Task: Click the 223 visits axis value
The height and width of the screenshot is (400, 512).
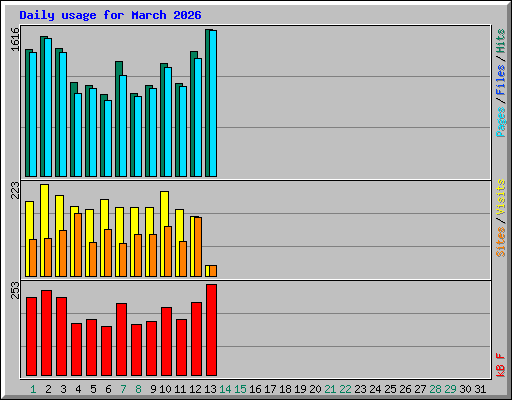Action: pyautogui.click(x=15, y=190)
